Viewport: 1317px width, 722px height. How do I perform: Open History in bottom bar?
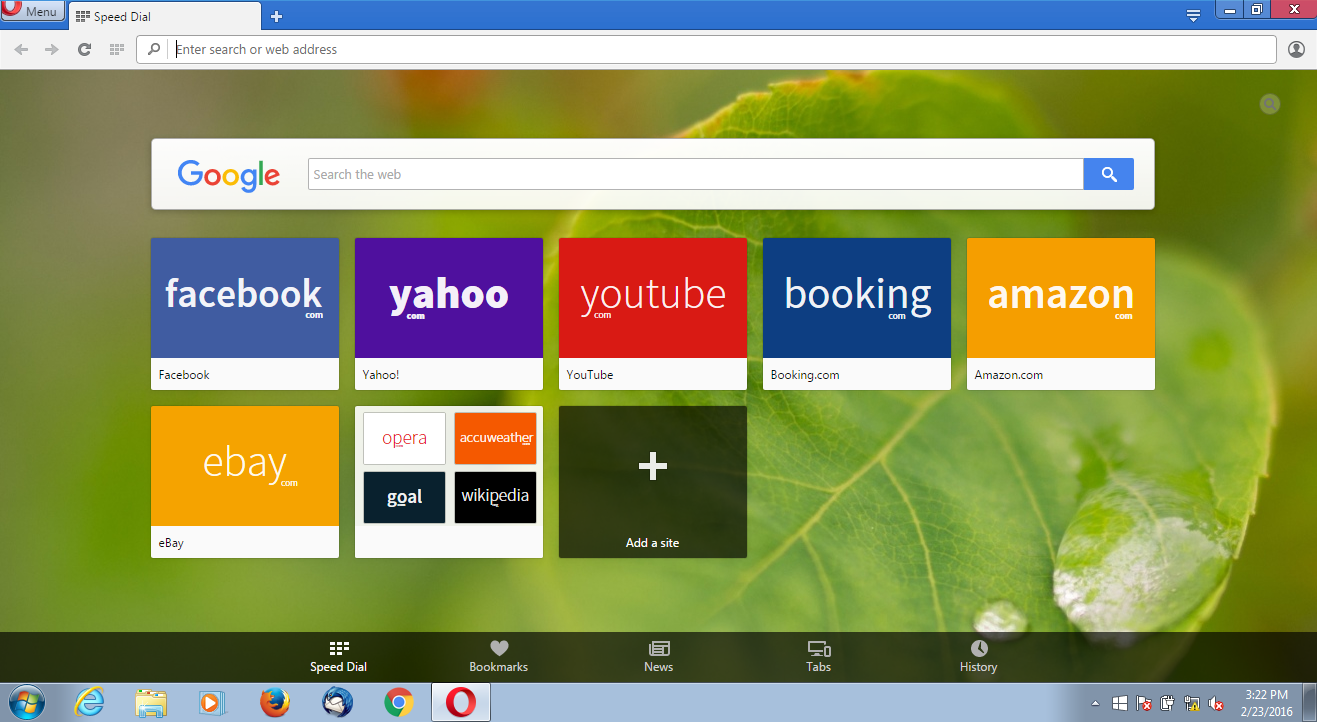[979, 657]
